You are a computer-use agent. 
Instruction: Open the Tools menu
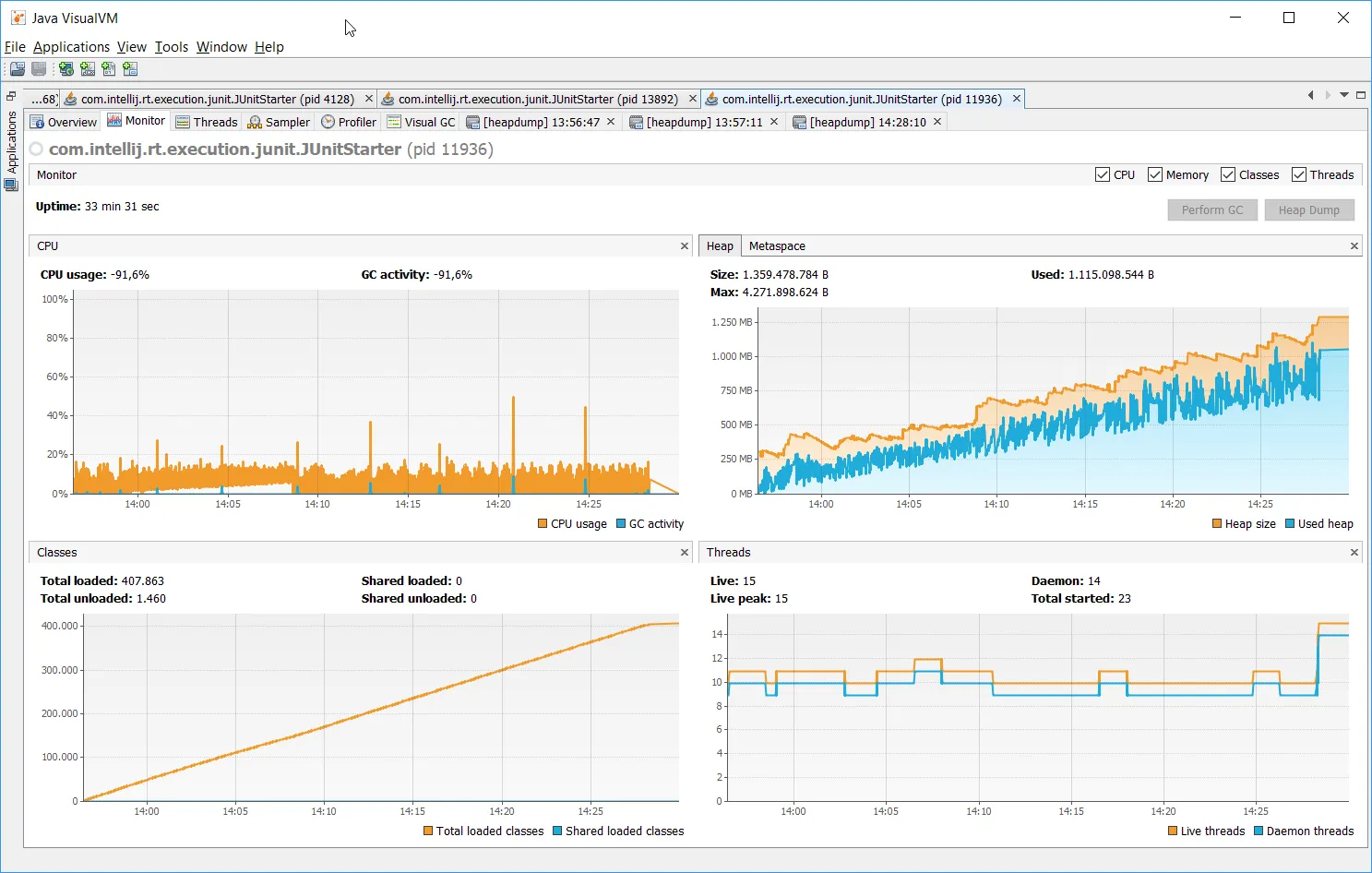pos(172,47)
